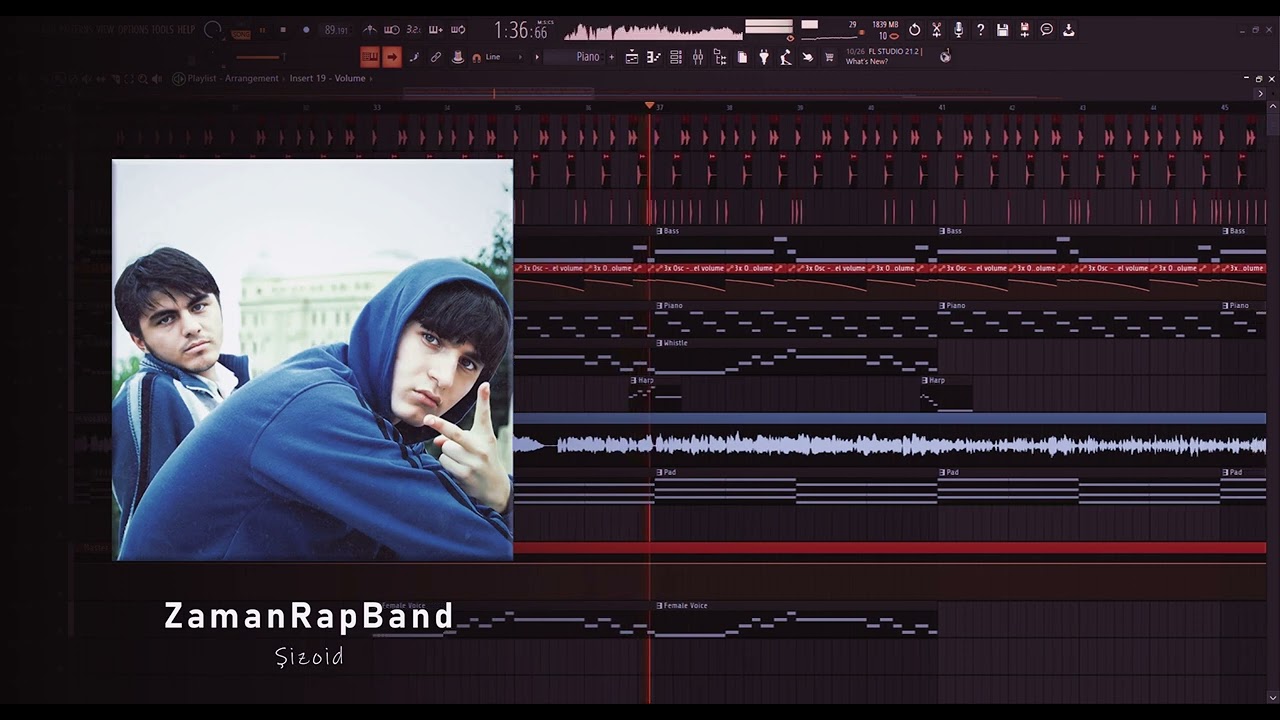Viewport: 1280px width, 720px height.
Task: Open the plugin picker plug icon
Action: tap(764, 57)
